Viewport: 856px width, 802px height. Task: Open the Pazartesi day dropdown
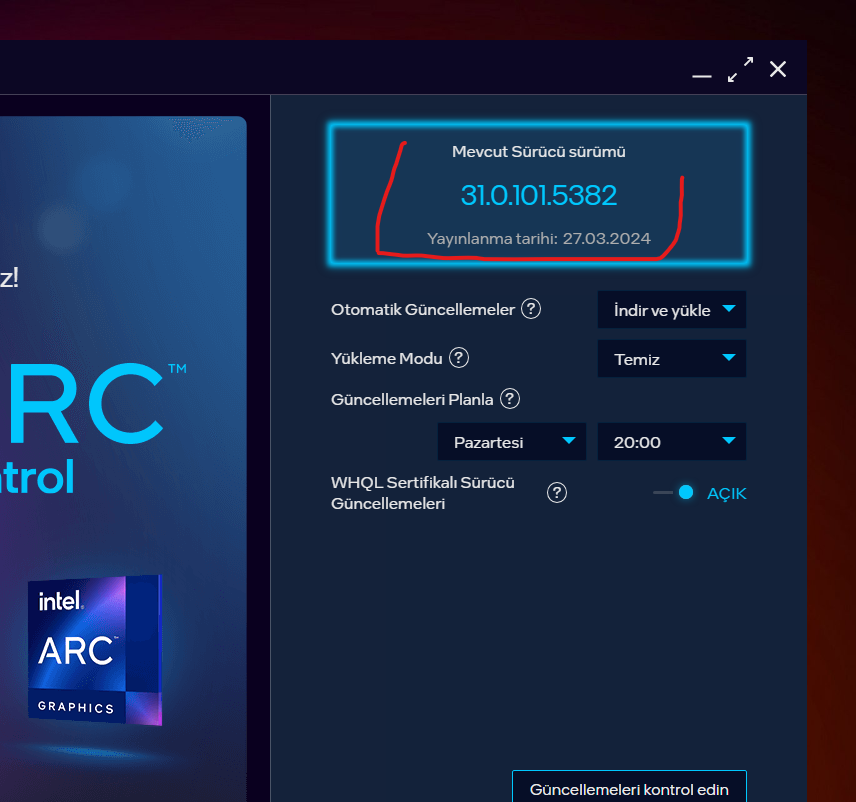pyautogui.click(x=512, y=442)
